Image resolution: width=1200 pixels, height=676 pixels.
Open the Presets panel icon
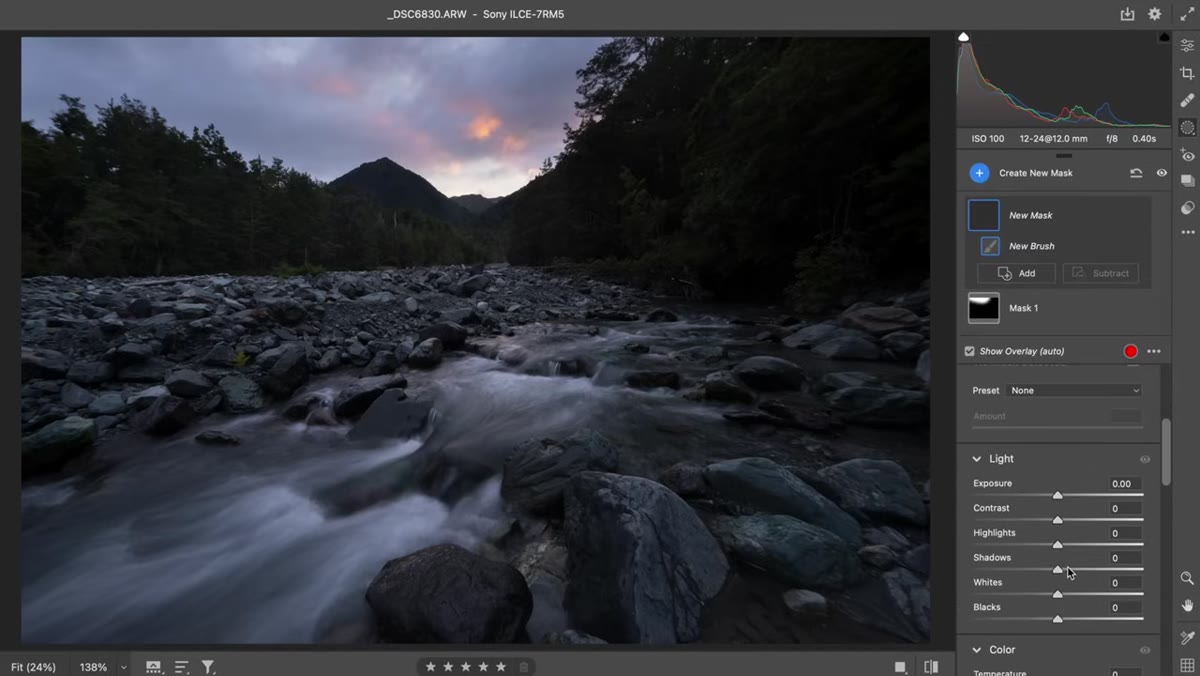point(1187,208)
